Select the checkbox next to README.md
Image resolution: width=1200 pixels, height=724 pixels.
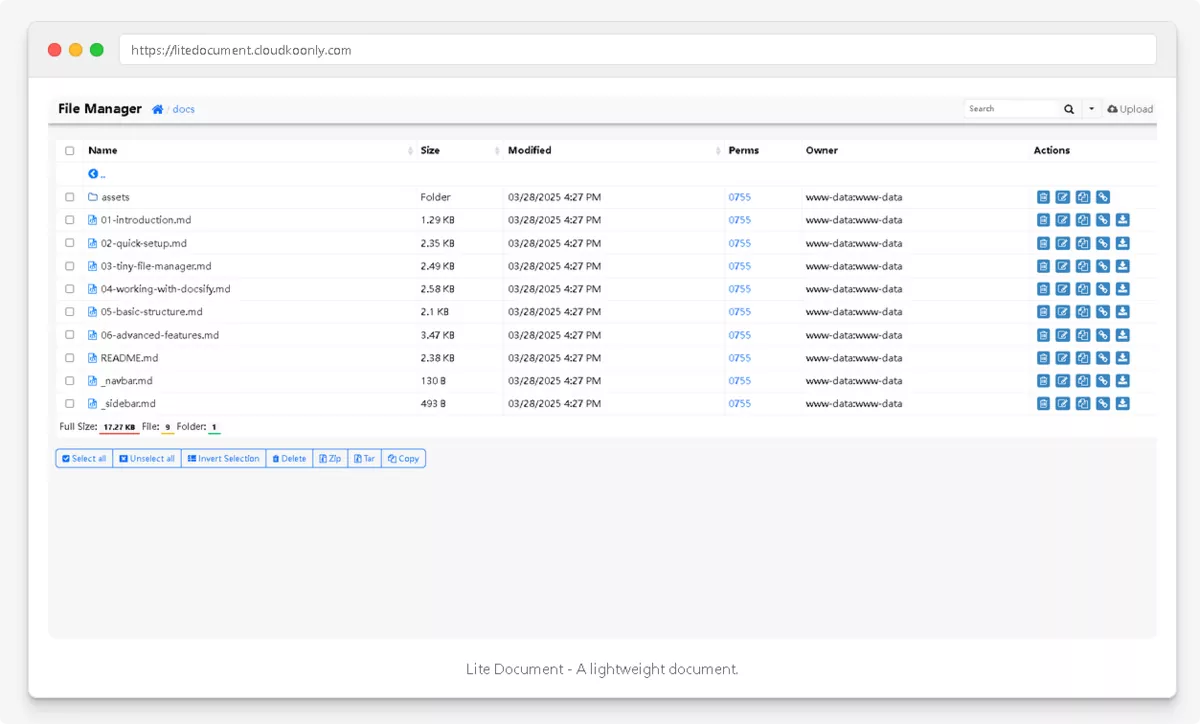[x=70, y=358]
